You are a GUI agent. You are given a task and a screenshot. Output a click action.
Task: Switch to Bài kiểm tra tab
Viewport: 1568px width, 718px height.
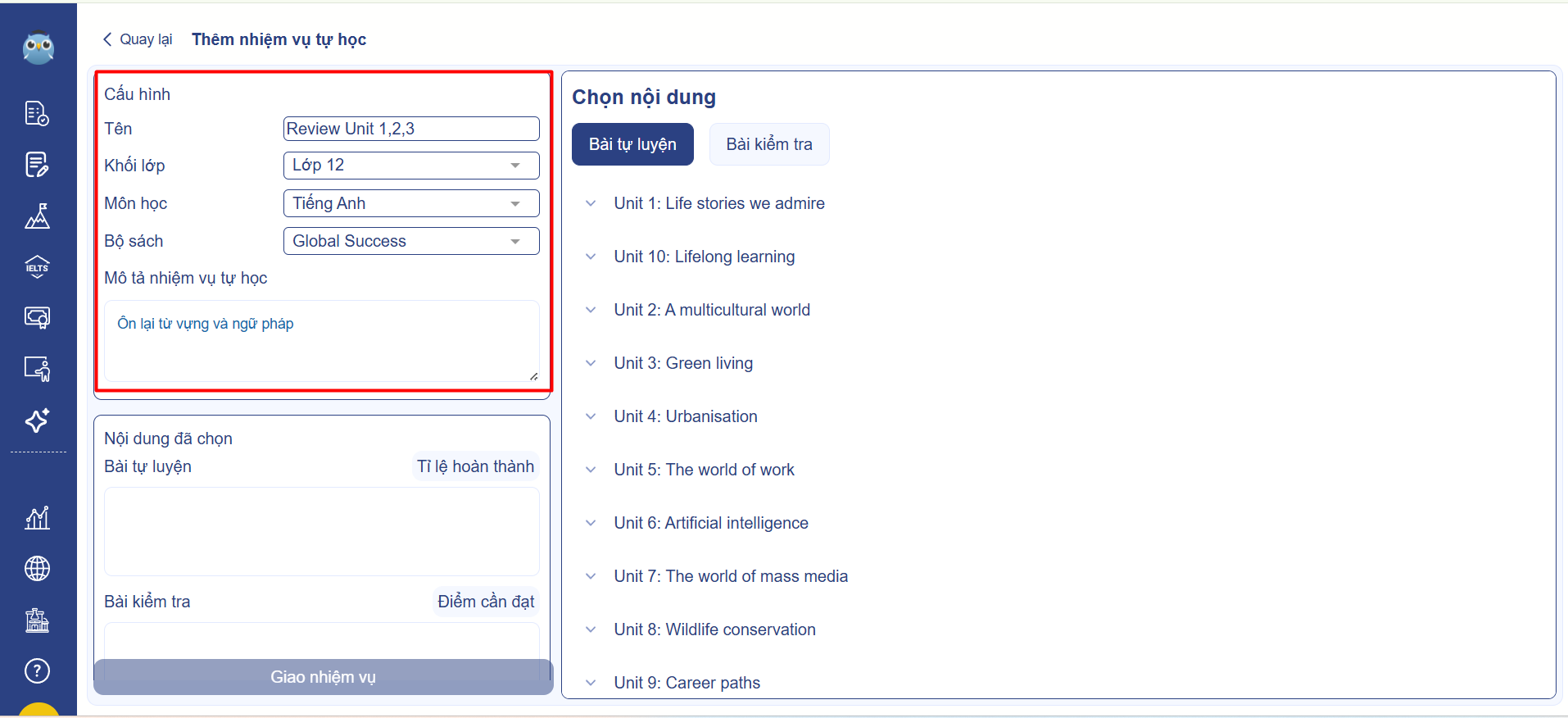point(768,144)
